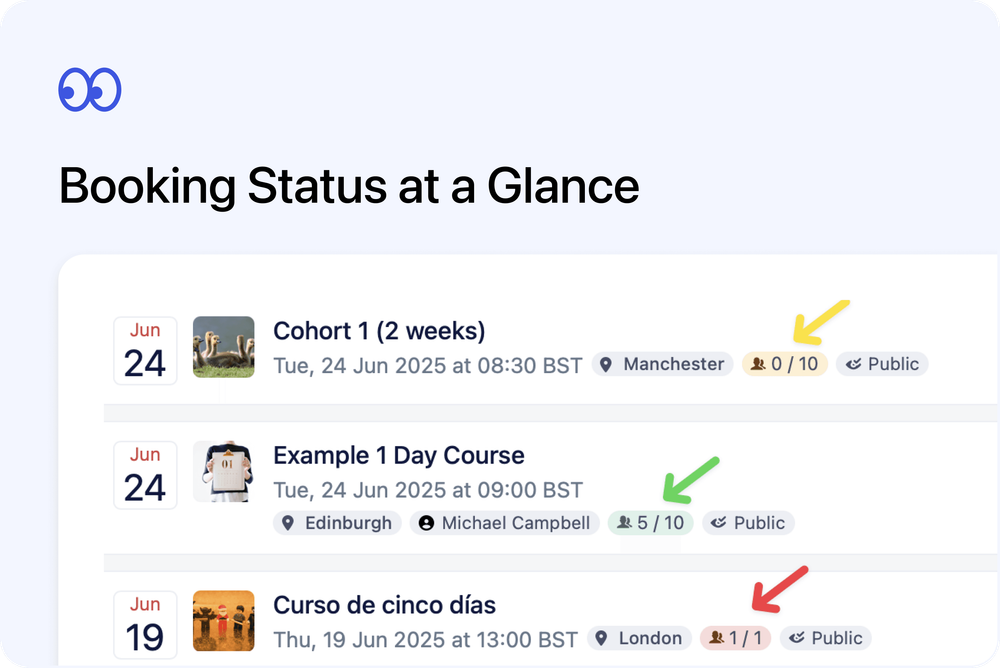Viewport: 1000px width, 668px height.
Task: Toggle Public visibility for Cohort 1
Action: point(883,364)
